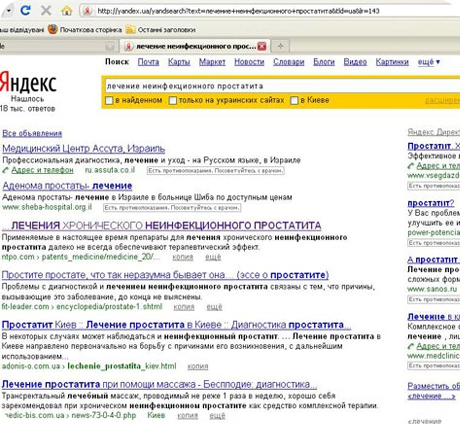Open the www.sanos.ru sidebar ad URL
Image resolution: width=460 pixels, height=424 pixels.
(432, 289)
